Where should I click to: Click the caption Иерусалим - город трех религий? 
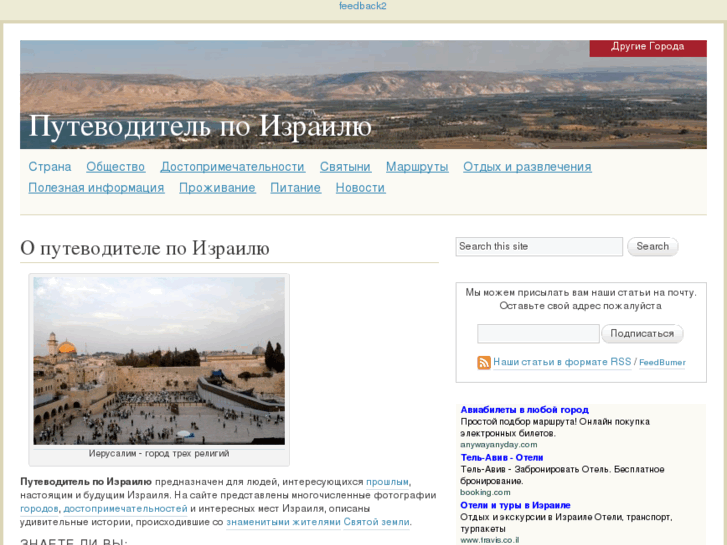159,454
